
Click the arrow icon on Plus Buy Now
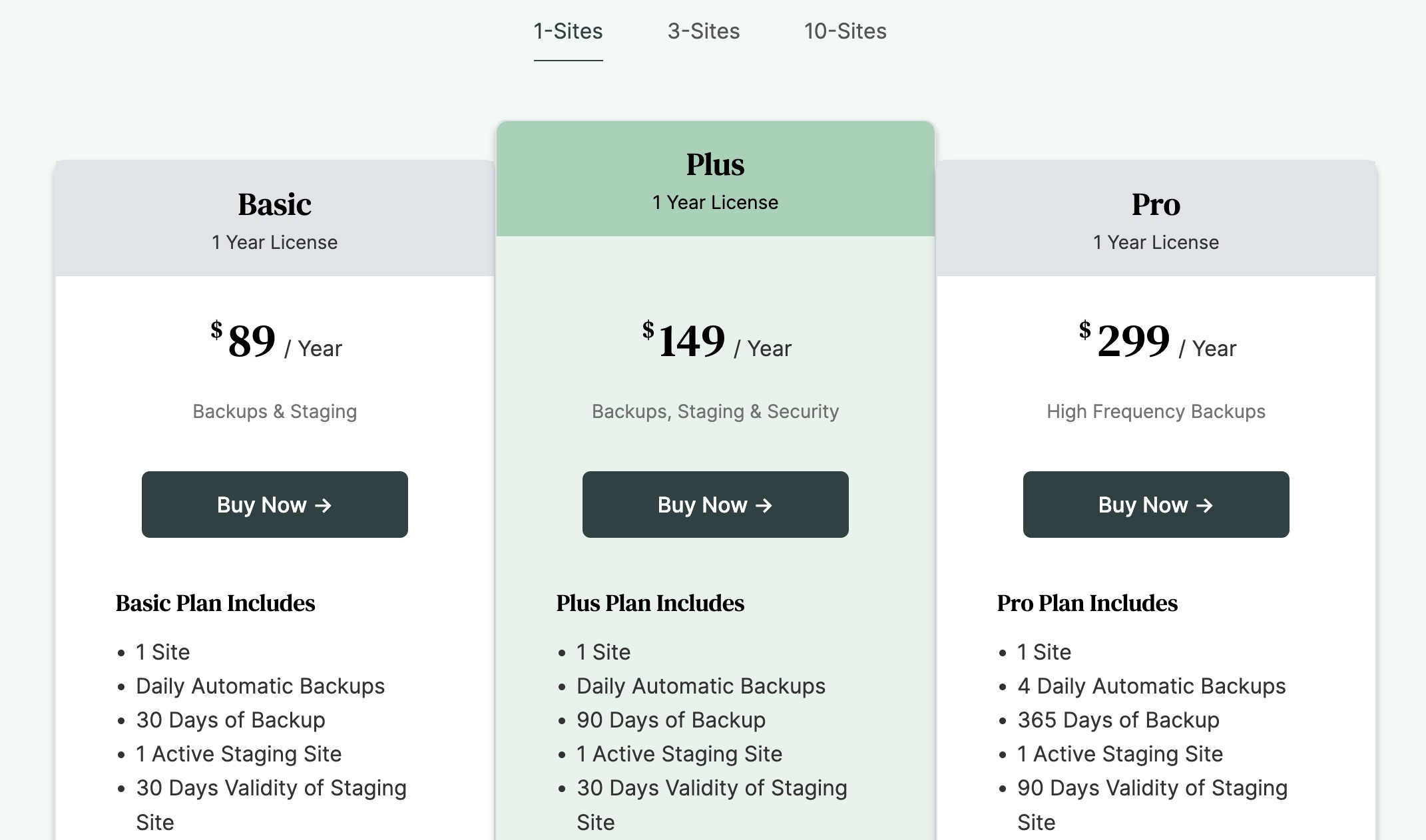pyautogui.click(x=764, y=505)
